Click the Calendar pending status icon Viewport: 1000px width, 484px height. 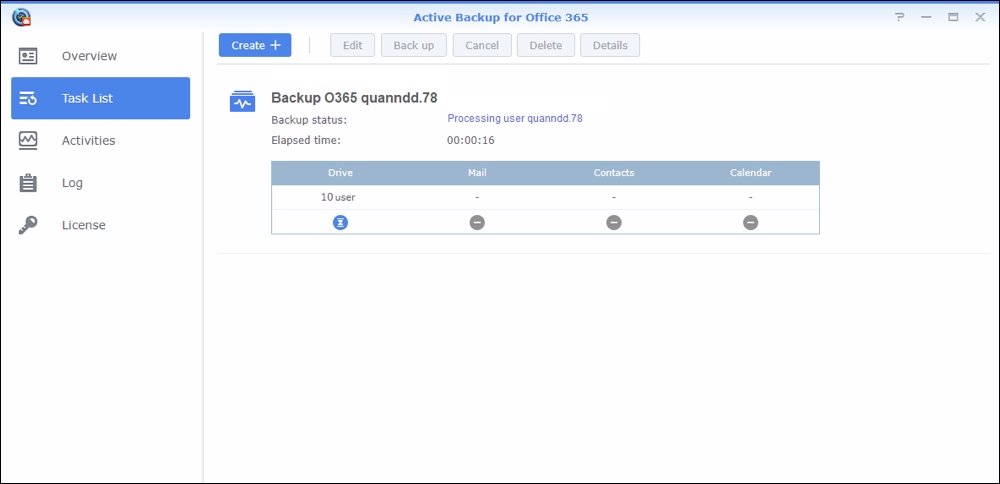[x=750, y=222]
